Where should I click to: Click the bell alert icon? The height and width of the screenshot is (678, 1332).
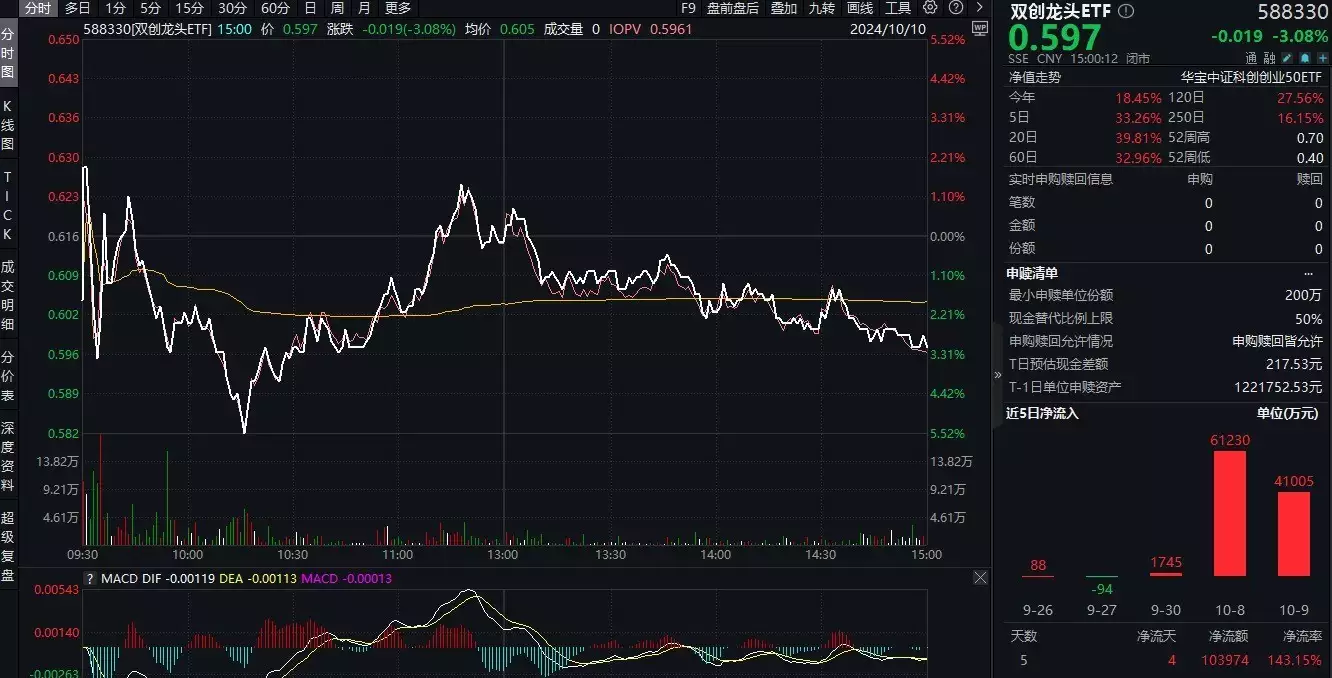[x=1306, y=58]
